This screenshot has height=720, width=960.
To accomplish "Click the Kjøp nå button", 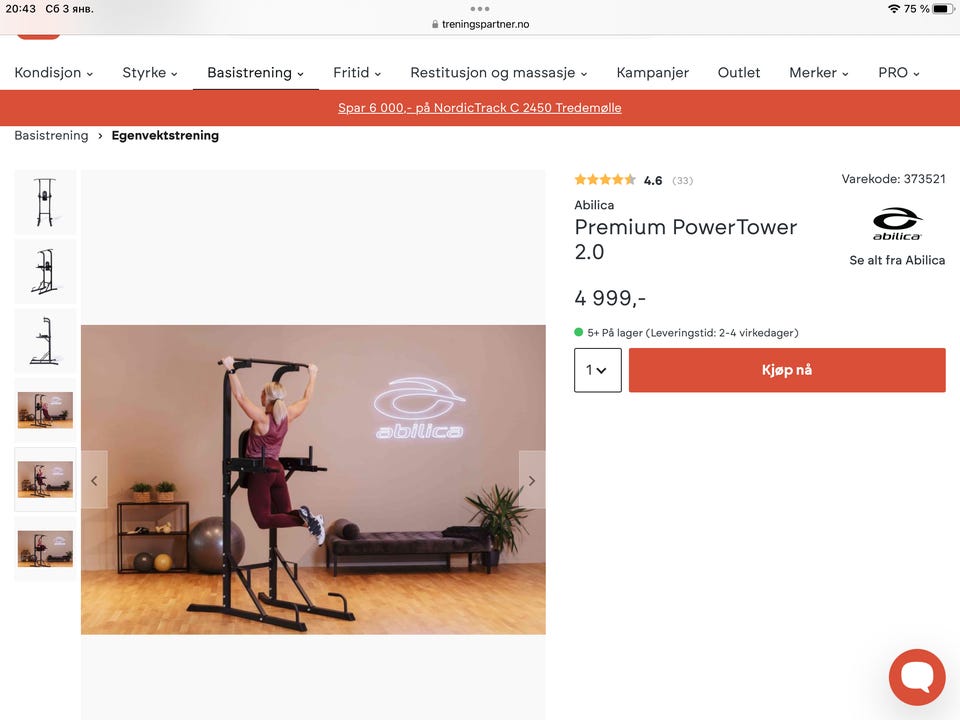I will pos(787,370).
